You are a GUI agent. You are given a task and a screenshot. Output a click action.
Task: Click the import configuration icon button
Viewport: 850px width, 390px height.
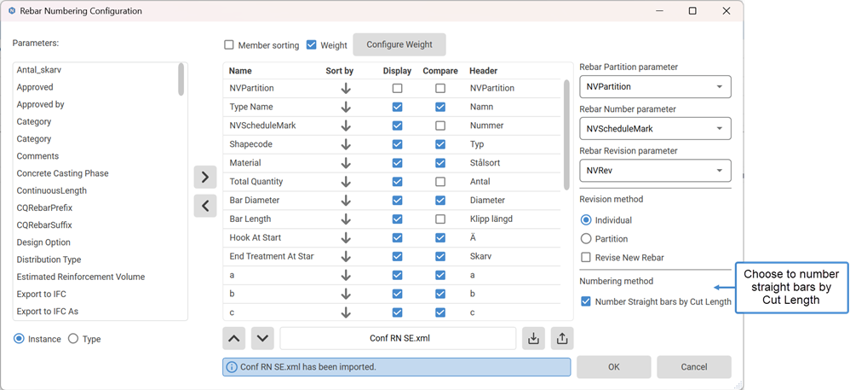pyautogui.click(x=533, y=338)
